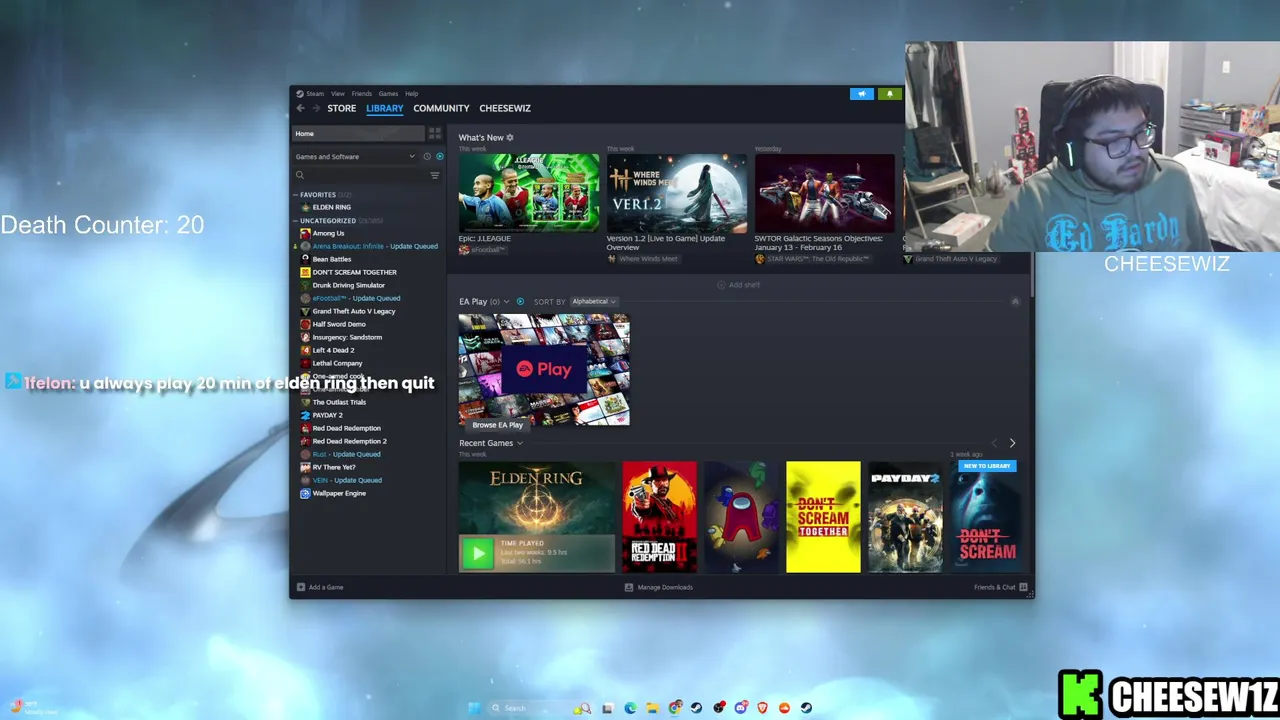Open the Manage Downloads icon
Viewport: 1280px width, 720px height.
(x=628, y=587)
